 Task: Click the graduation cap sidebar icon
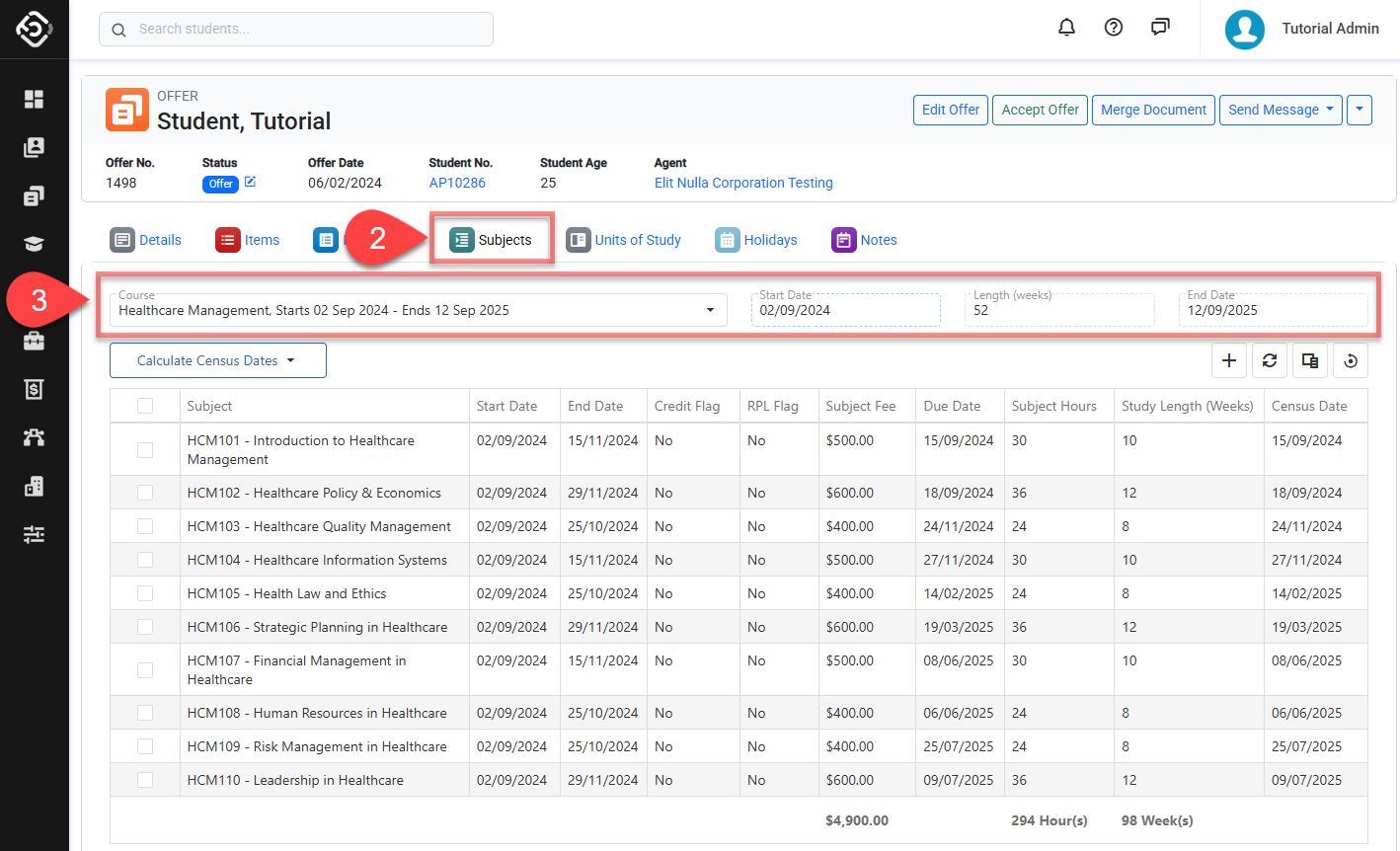[35, 244]
